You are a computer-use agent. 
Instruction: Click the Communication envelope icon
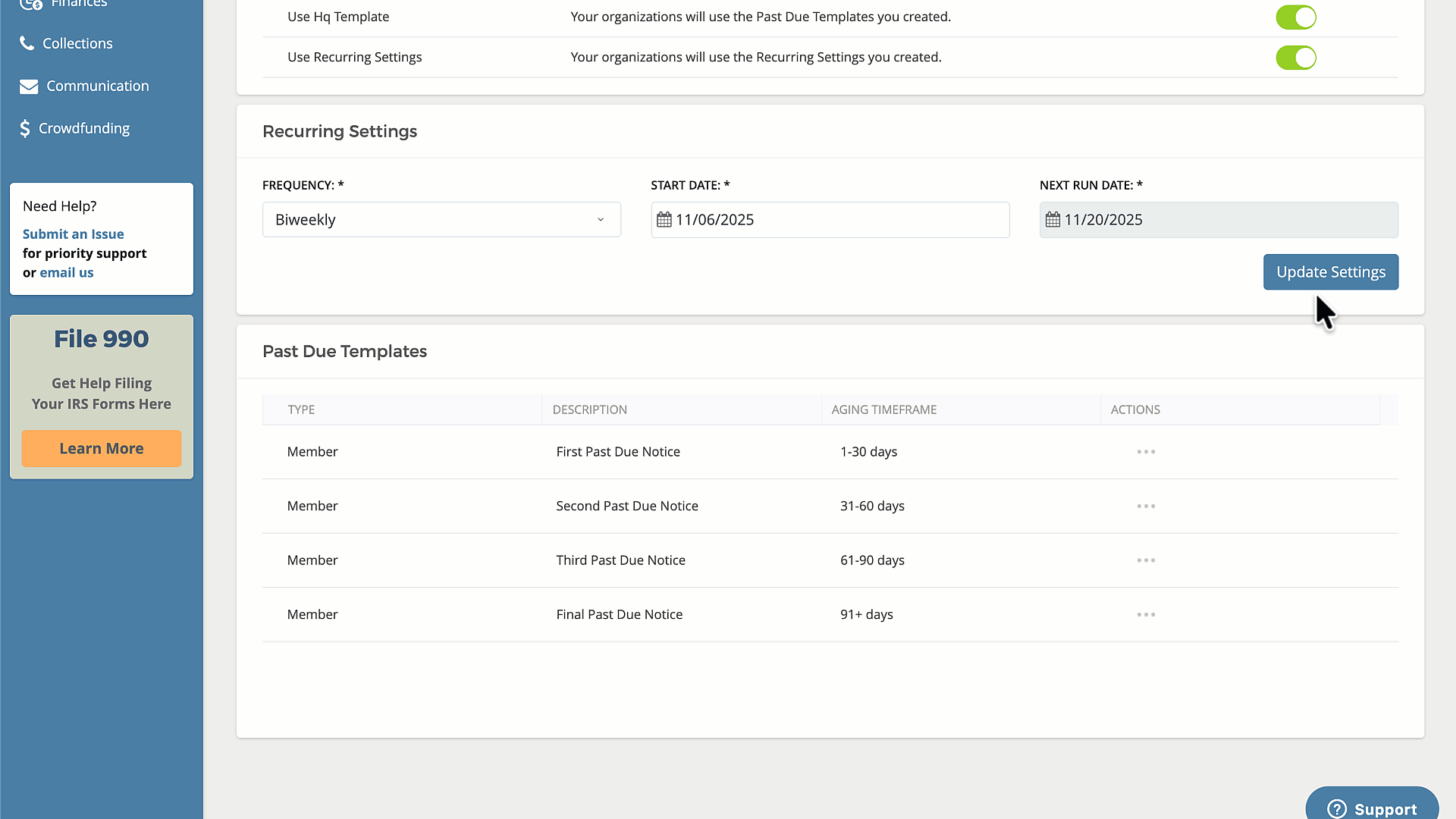[x=29, y=86]
